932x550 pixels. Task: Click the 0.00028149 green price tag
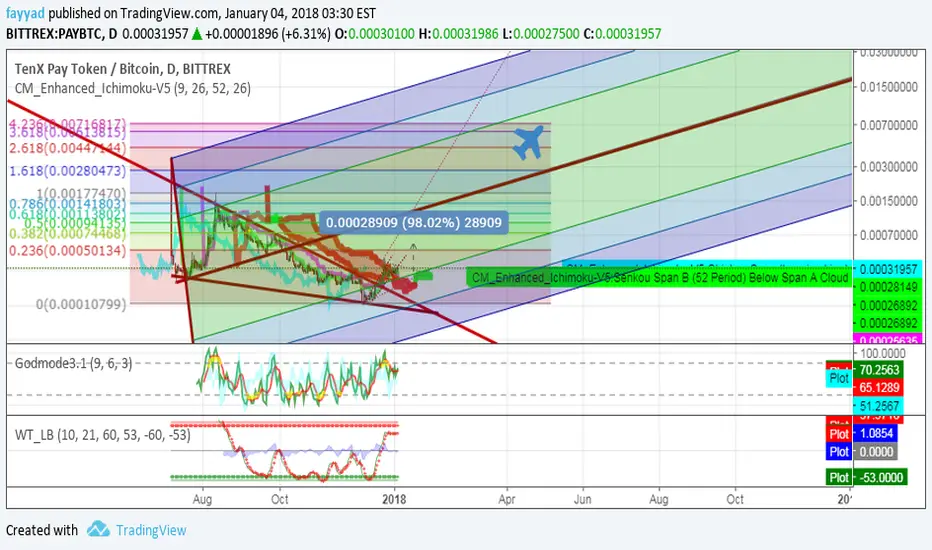[888, 287]
